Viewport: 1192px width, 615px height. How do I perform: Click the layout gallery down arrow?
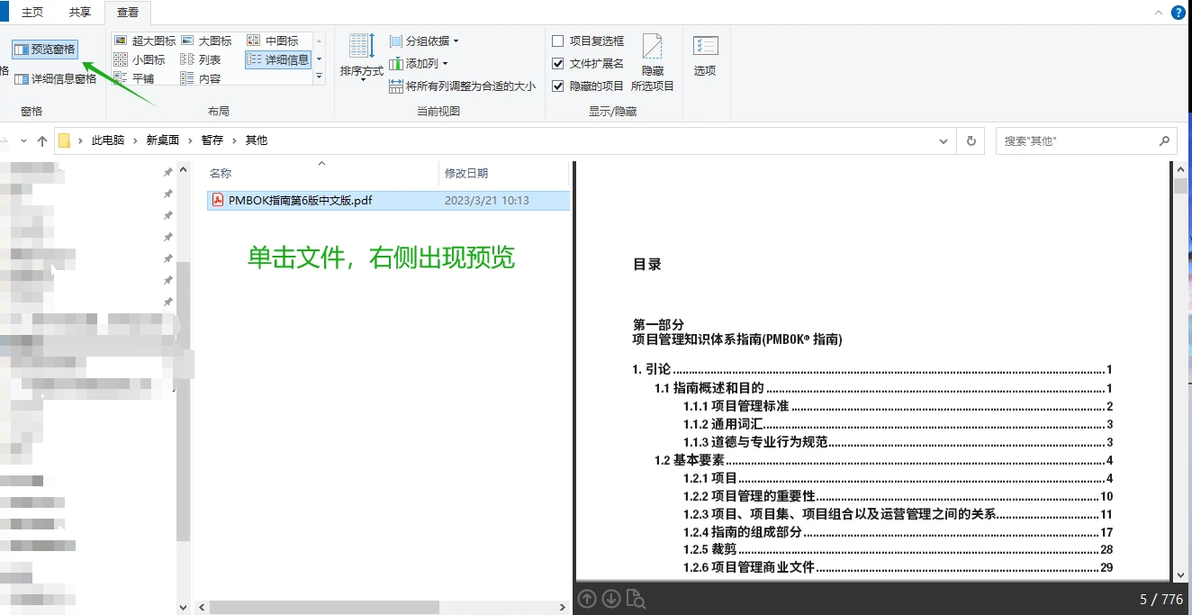click(319, 59)
